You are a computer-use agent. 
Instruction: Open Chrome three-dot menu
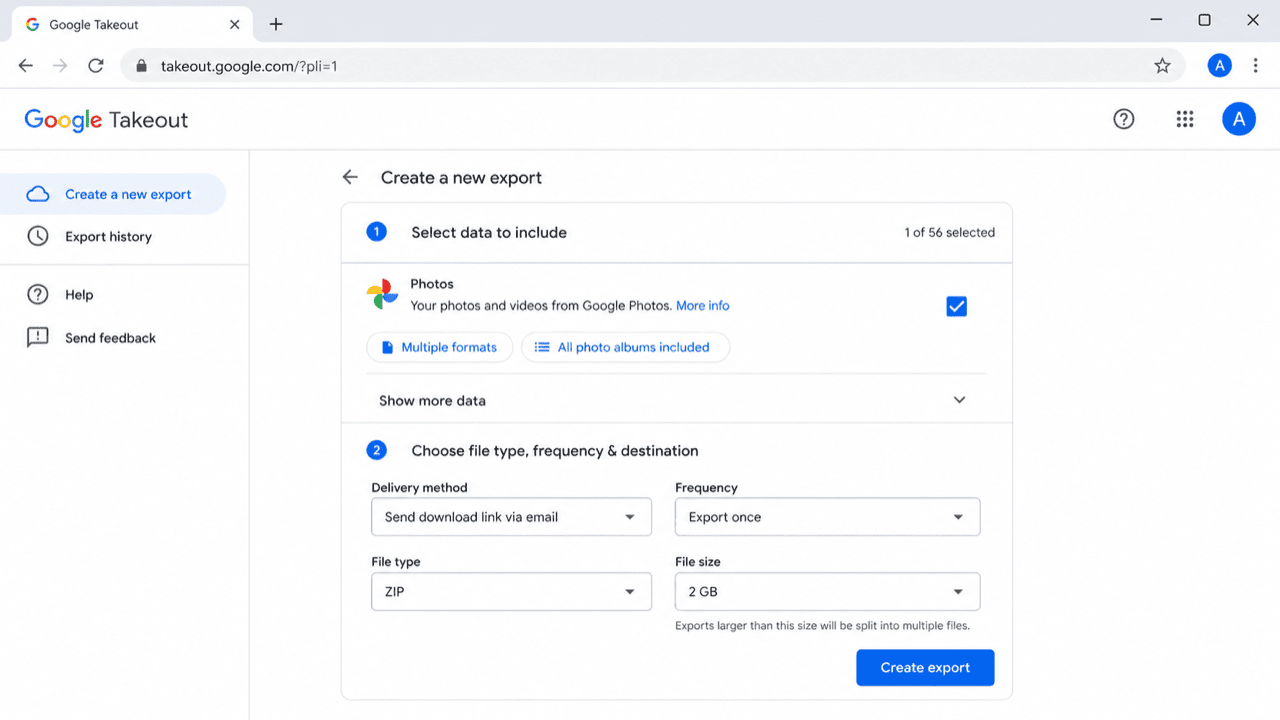[1256, 66]
